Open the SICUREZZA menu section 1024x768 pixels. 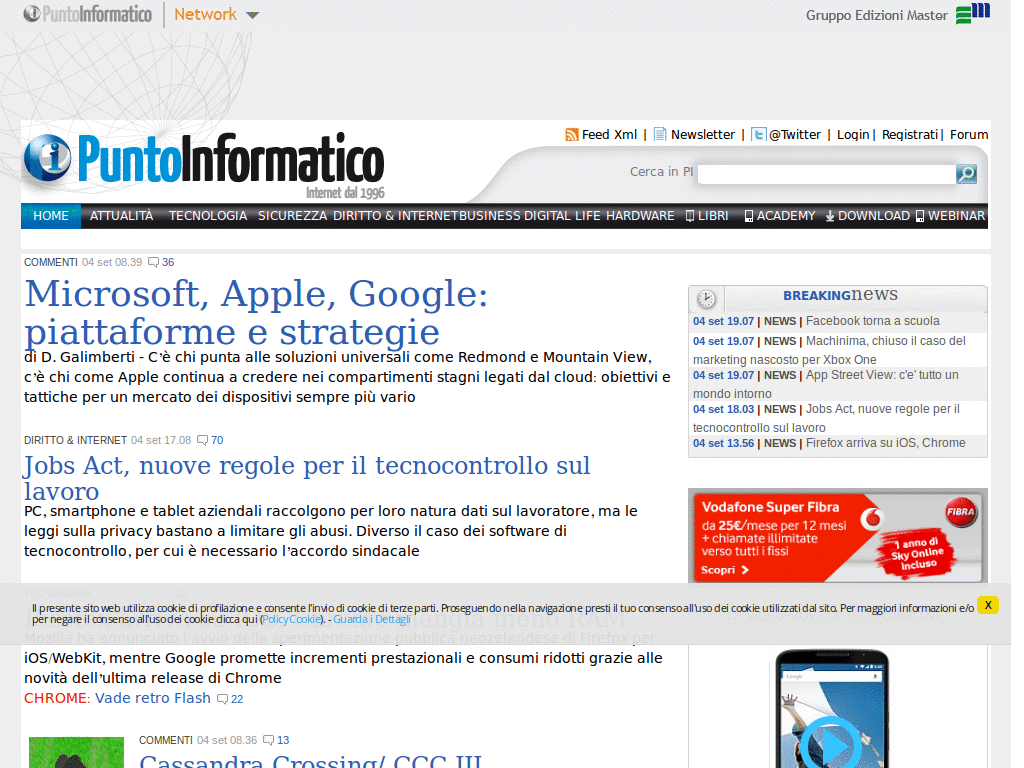point(293,216)
